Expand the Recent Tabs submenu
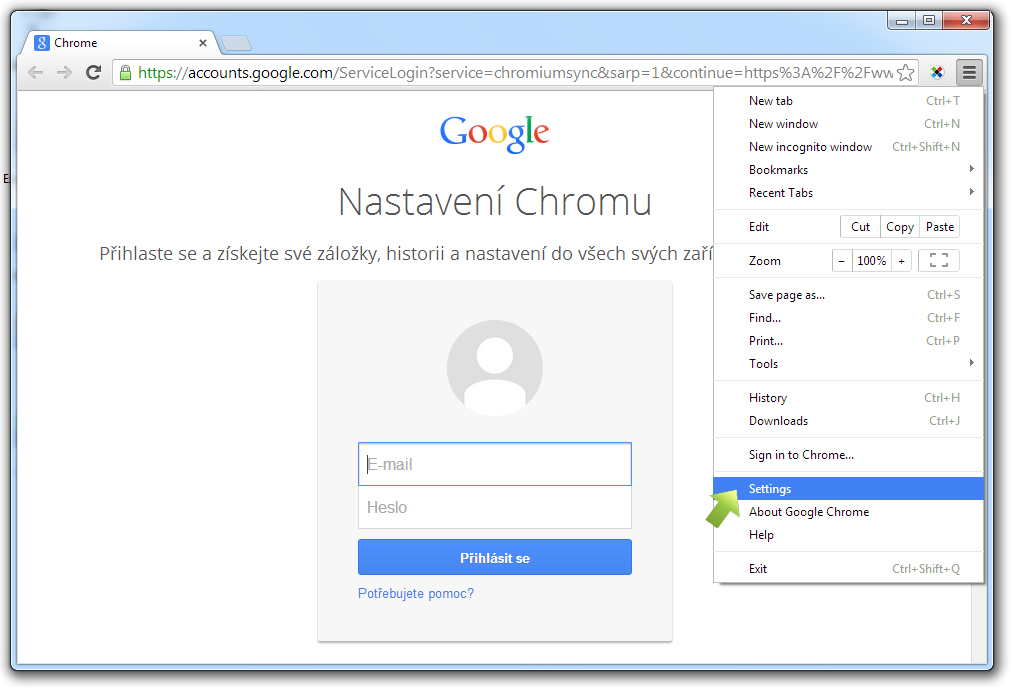1014x692 pixels. (x=848, y=193)
